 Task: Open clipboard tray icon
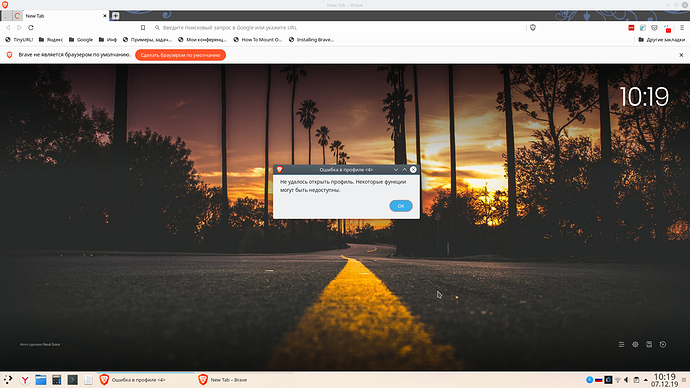point(636,380)
